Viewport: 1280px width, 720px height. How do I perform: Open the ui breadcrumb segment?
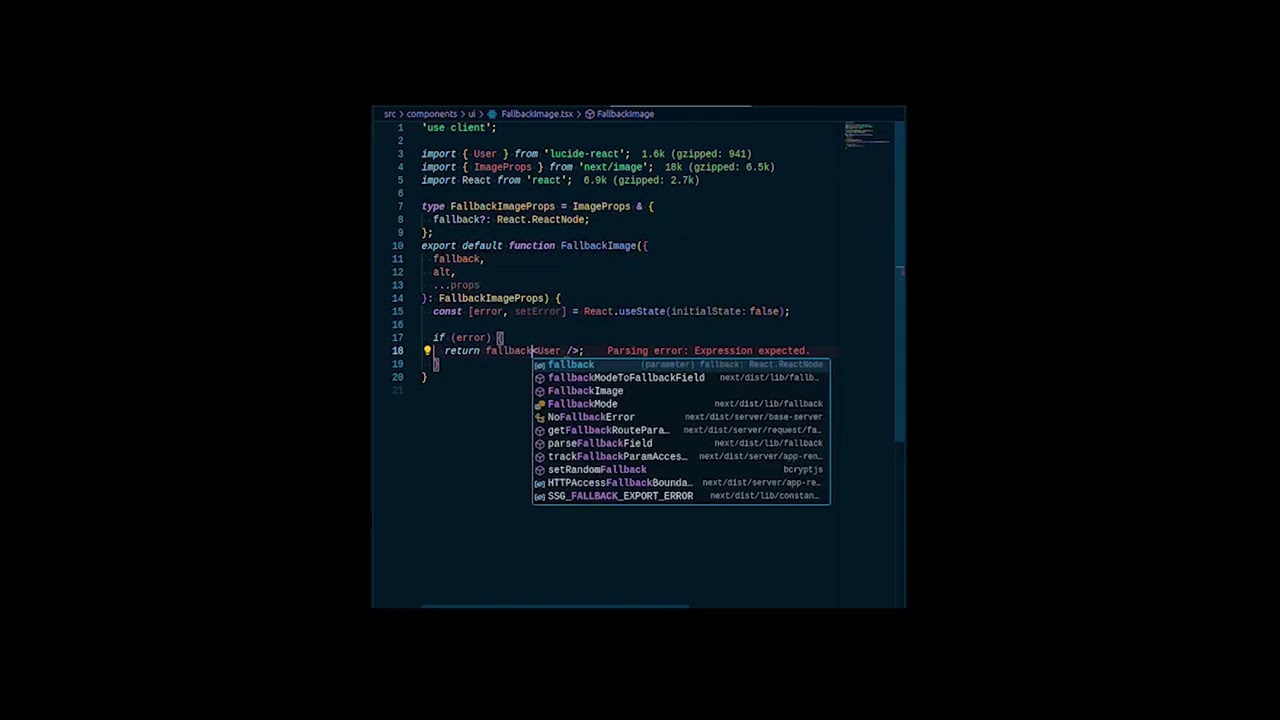pyautogui.click(x=472, y=114)
